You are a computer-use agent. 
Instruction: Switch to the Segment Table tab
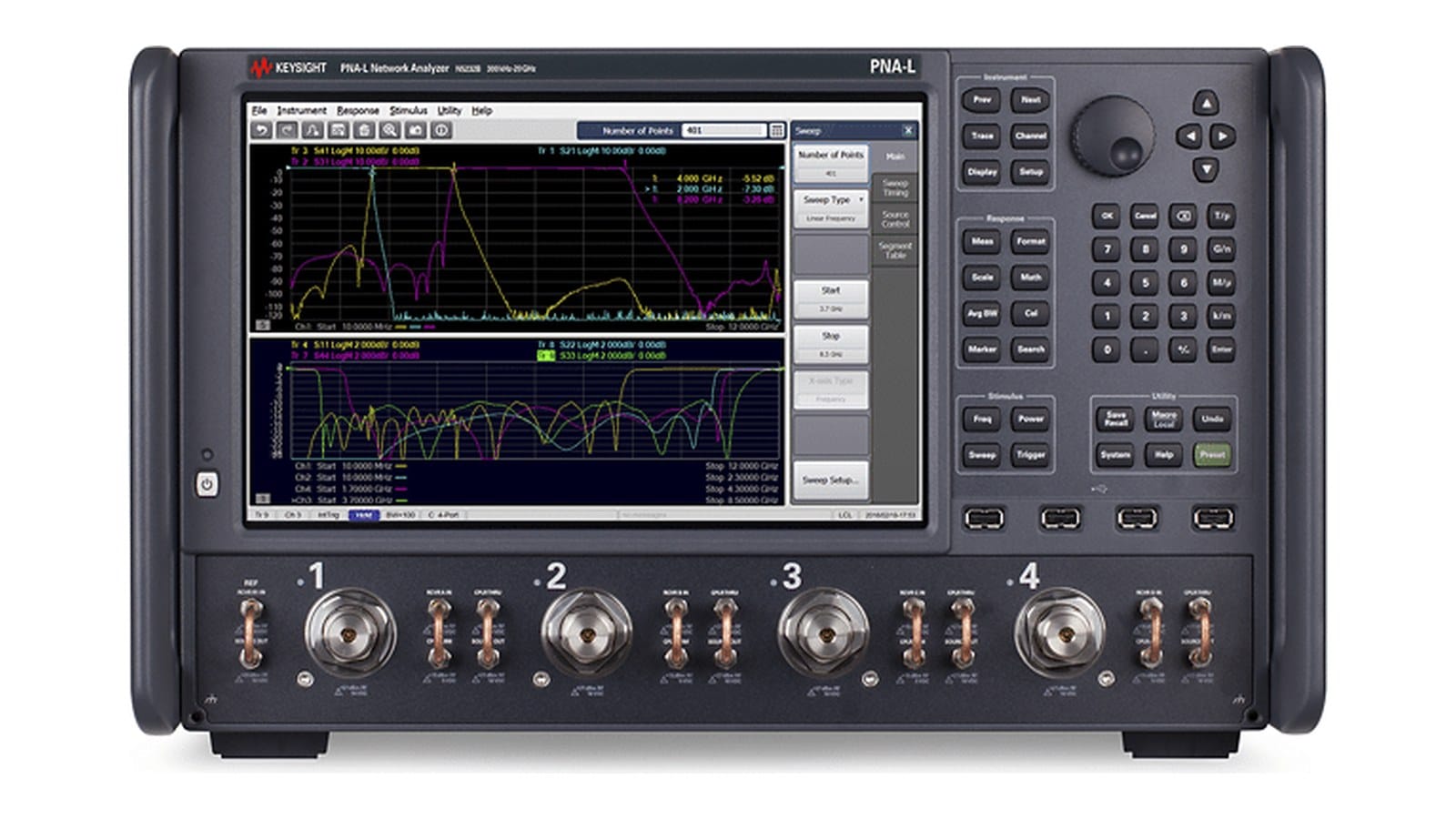pos(895,250)
